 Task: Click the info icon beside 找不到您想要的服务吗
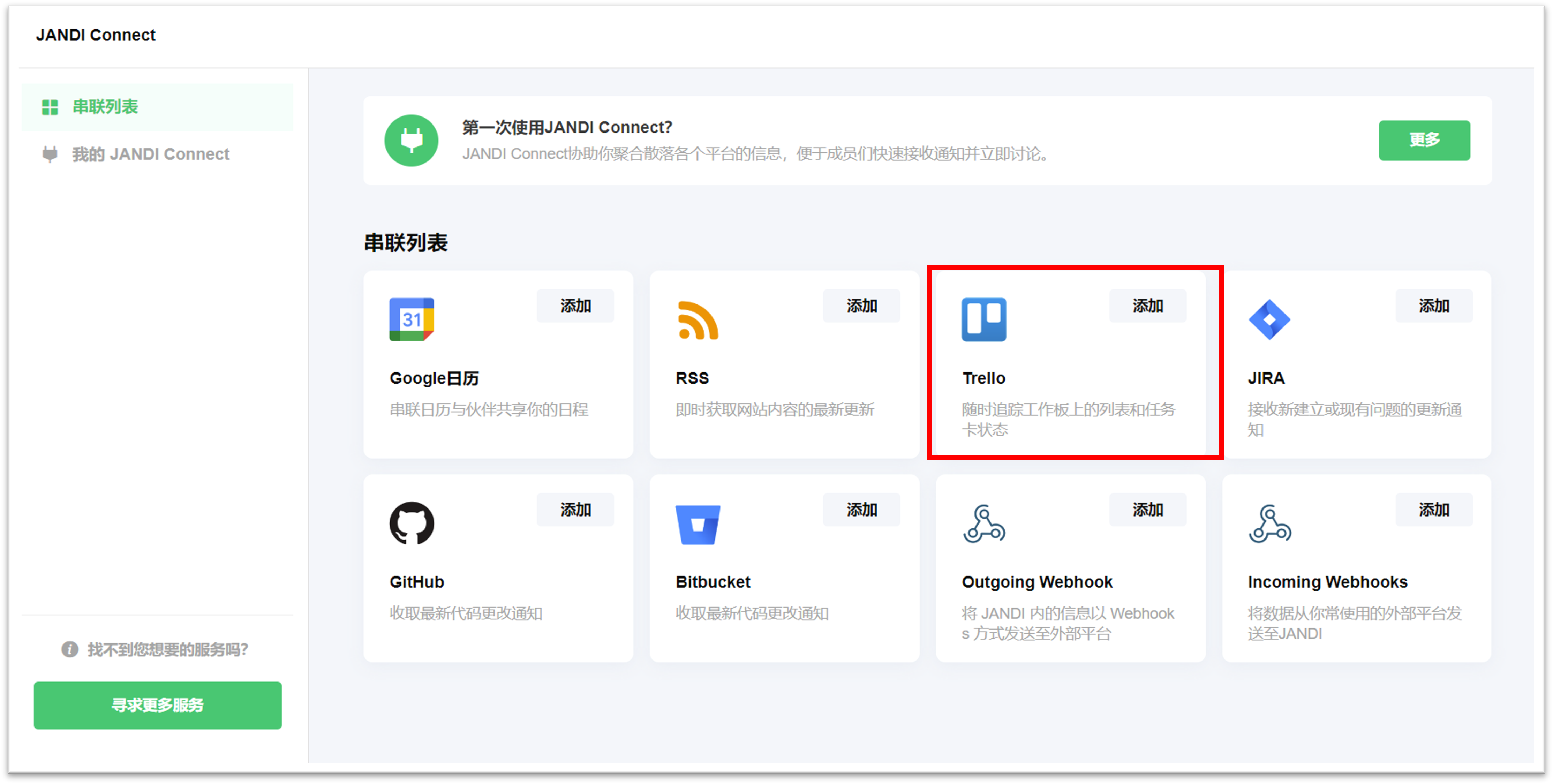coord(70,649)
